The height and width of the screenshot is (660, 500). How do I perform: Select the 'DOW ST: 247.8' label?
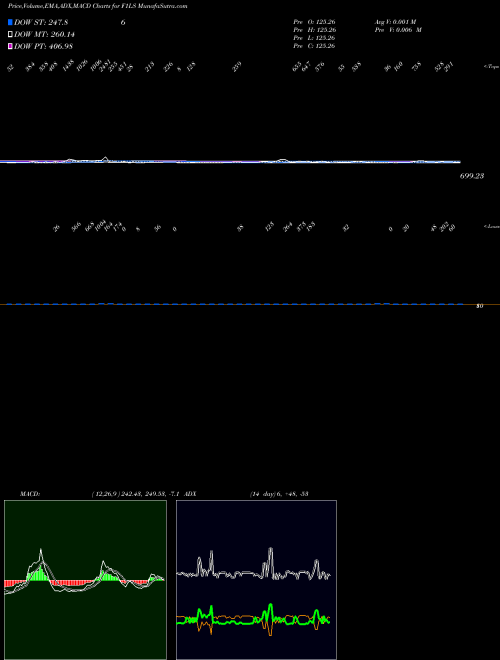(x=41, y=23)
